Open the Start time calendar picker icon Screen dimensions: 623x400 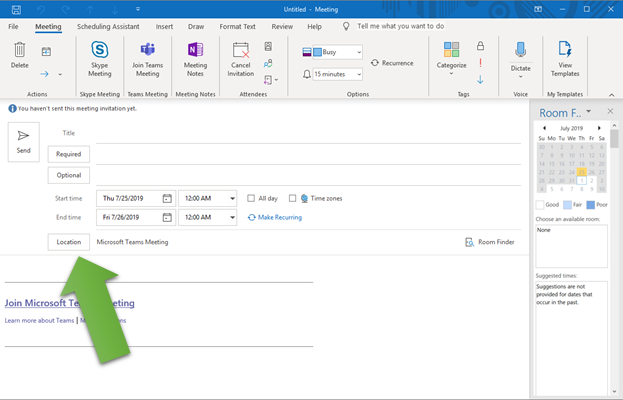tap(167, 198)
